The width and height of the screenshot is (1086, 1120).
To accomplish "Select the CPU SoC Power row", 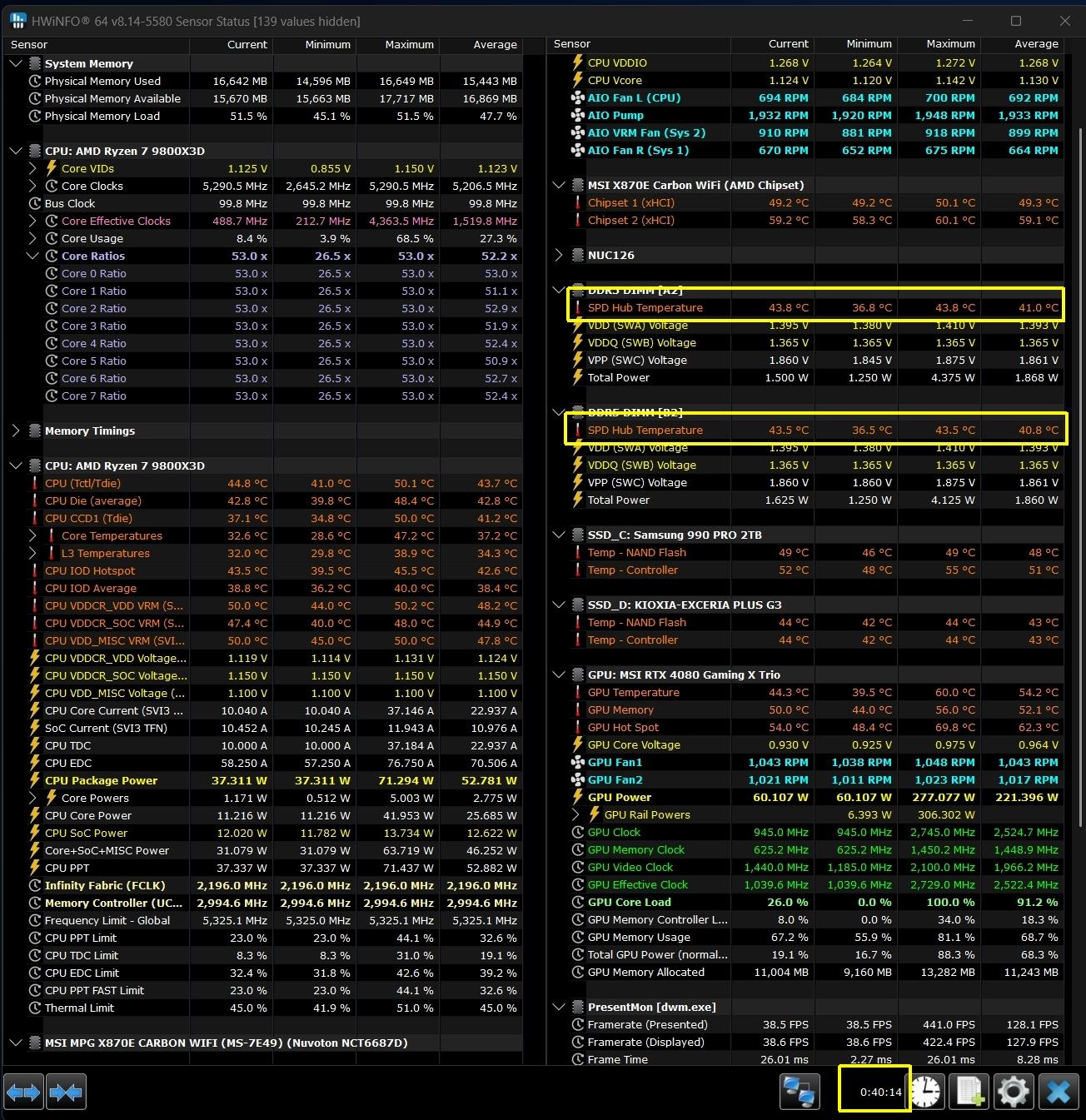I will pyautogui.click(x=263, y=834).
